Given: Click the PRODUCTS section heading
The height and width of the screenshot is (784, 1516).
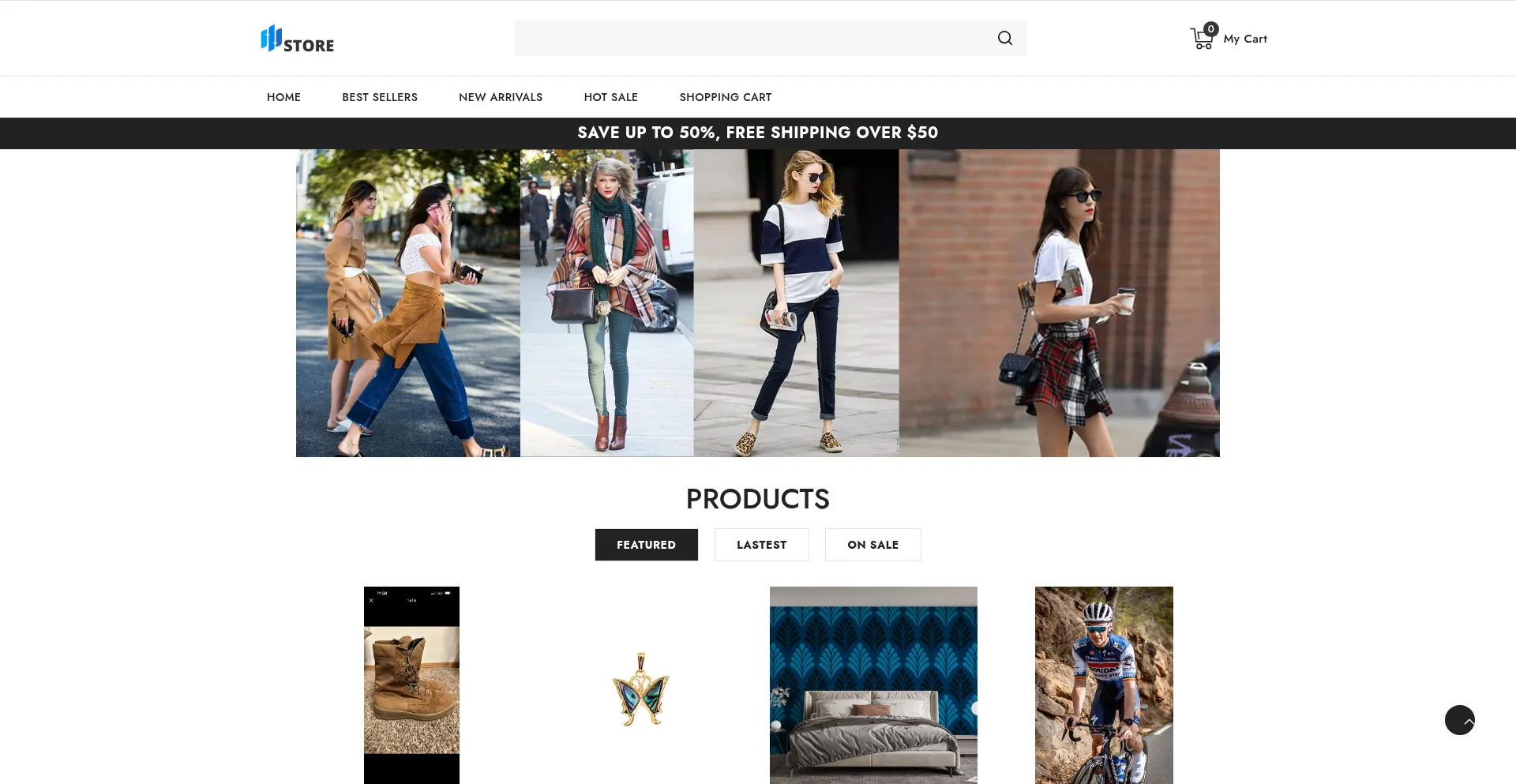Looking at the screenshot, I should pos(758,499).
